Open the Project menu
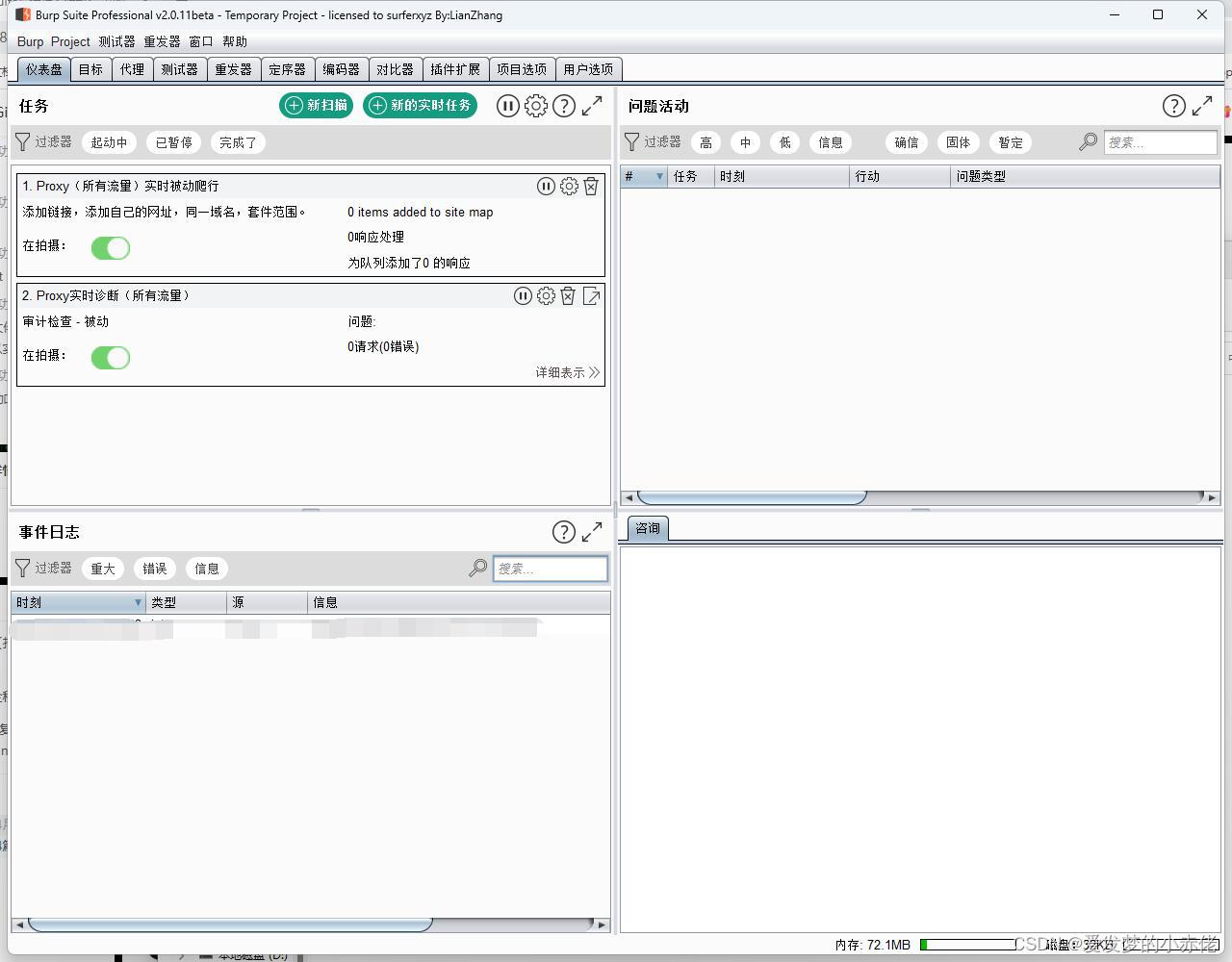This screenshot has width=1232, height=962. 70,41
